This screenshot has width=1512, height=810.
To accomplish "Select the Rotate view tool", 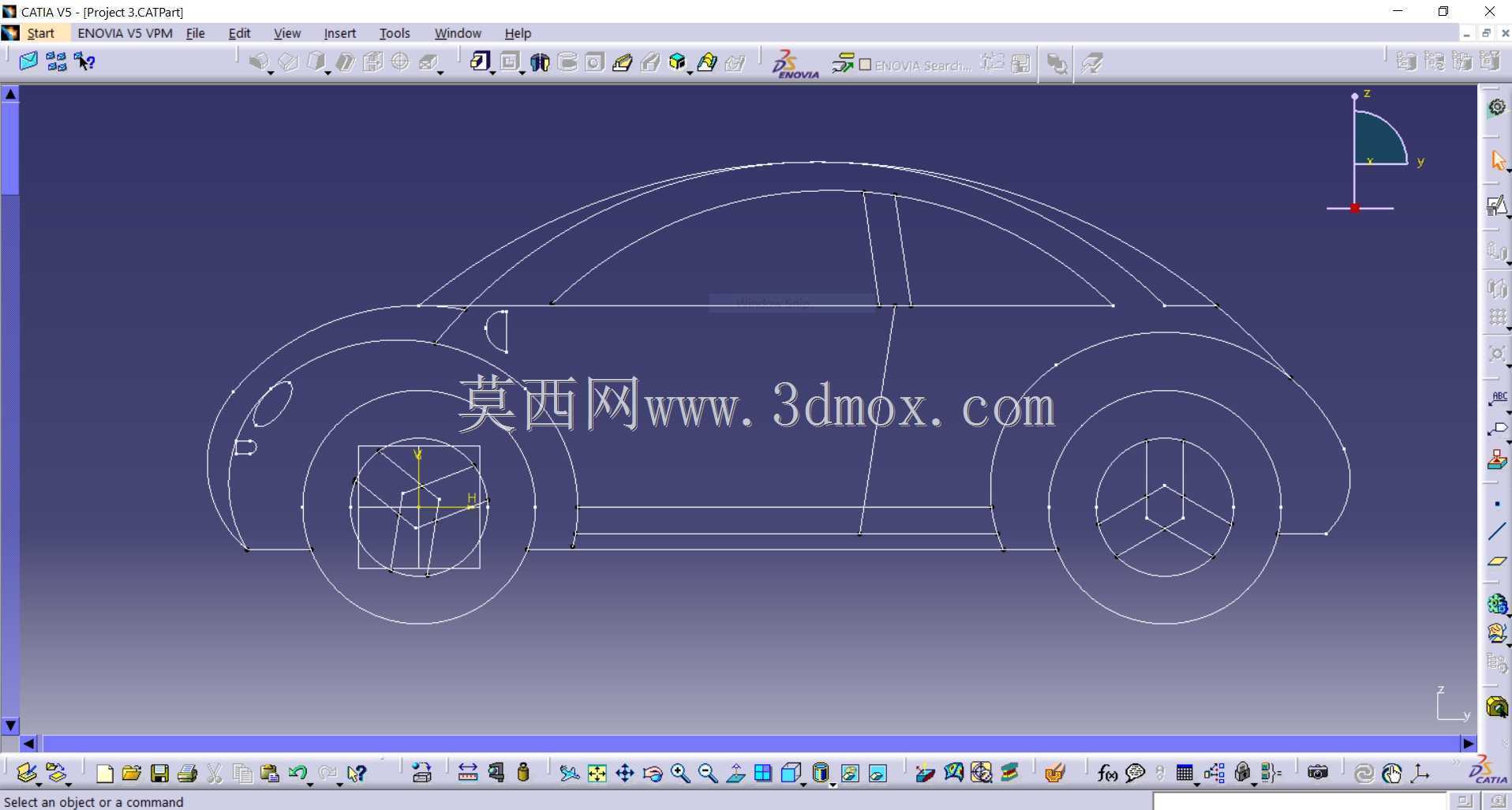I will 653,774.
